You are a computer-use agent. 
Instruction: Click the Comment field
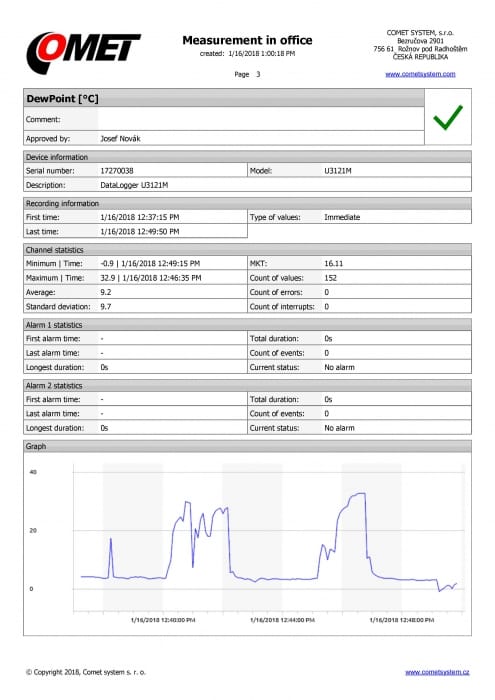point(261,119)
